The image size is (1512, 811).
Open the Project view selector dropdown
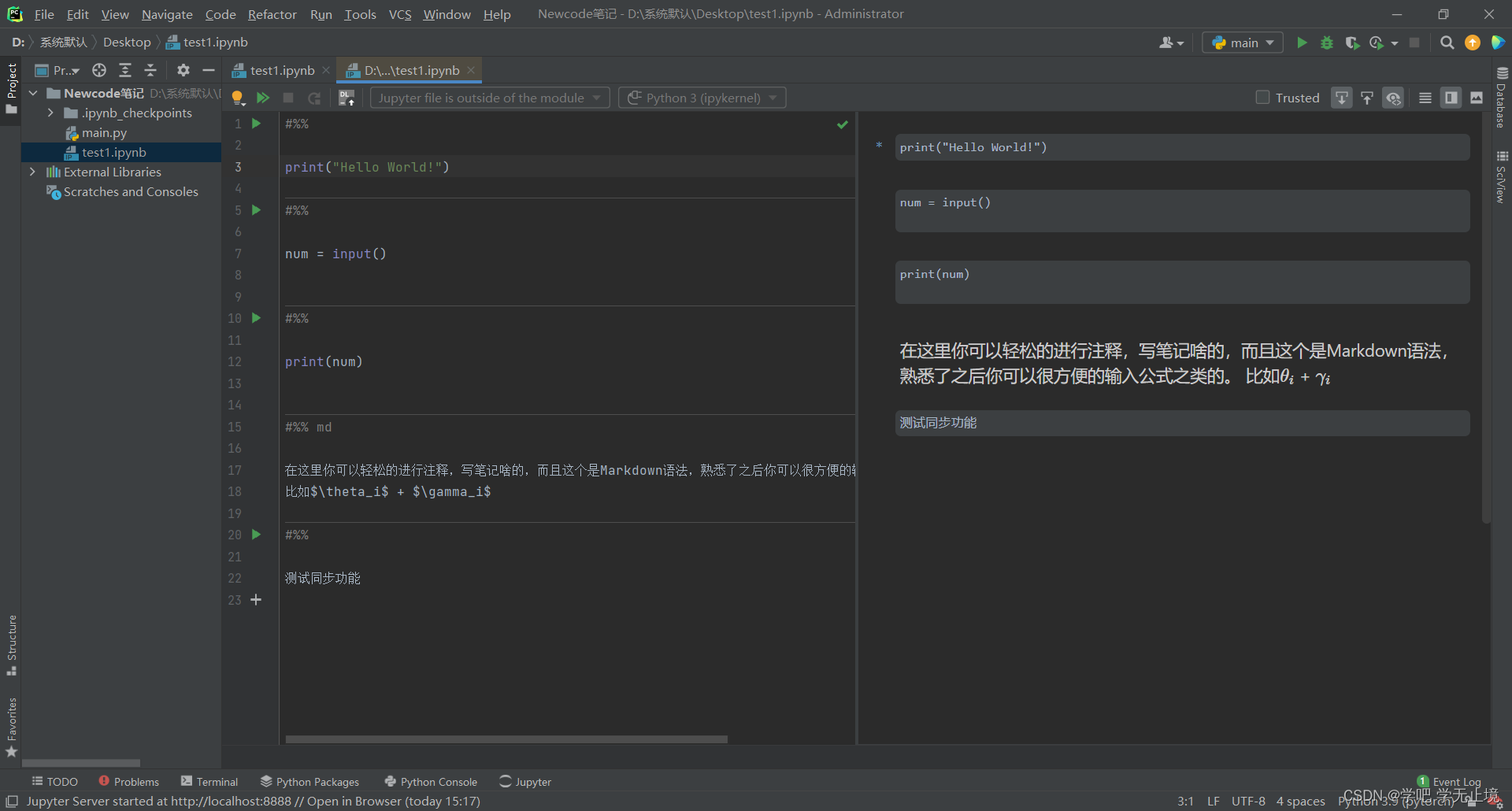point(57,70)
